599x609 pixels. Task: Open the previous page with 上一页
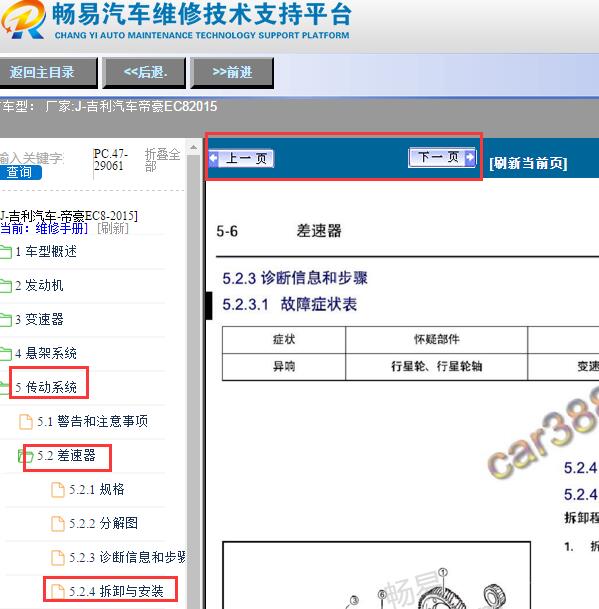241,158
